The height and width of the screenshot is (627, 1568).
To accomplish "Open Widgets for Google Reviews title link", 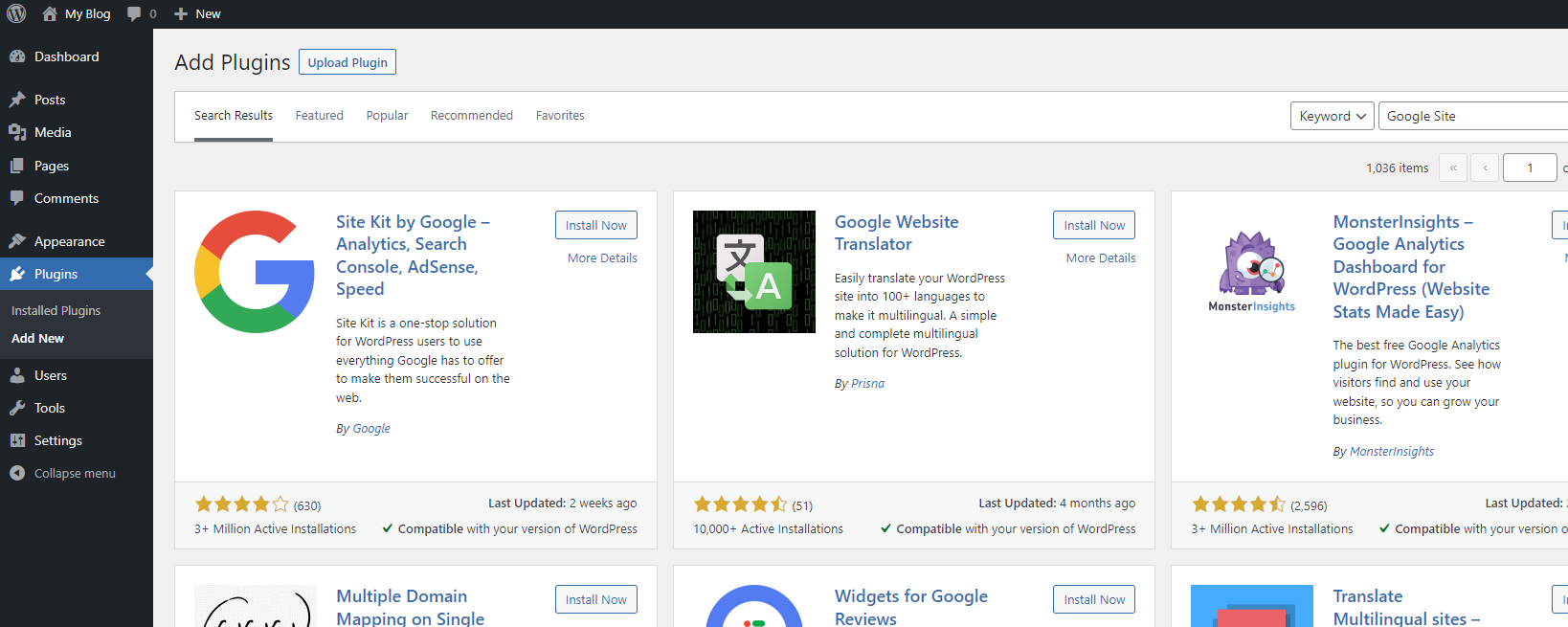I will point(911,607).
